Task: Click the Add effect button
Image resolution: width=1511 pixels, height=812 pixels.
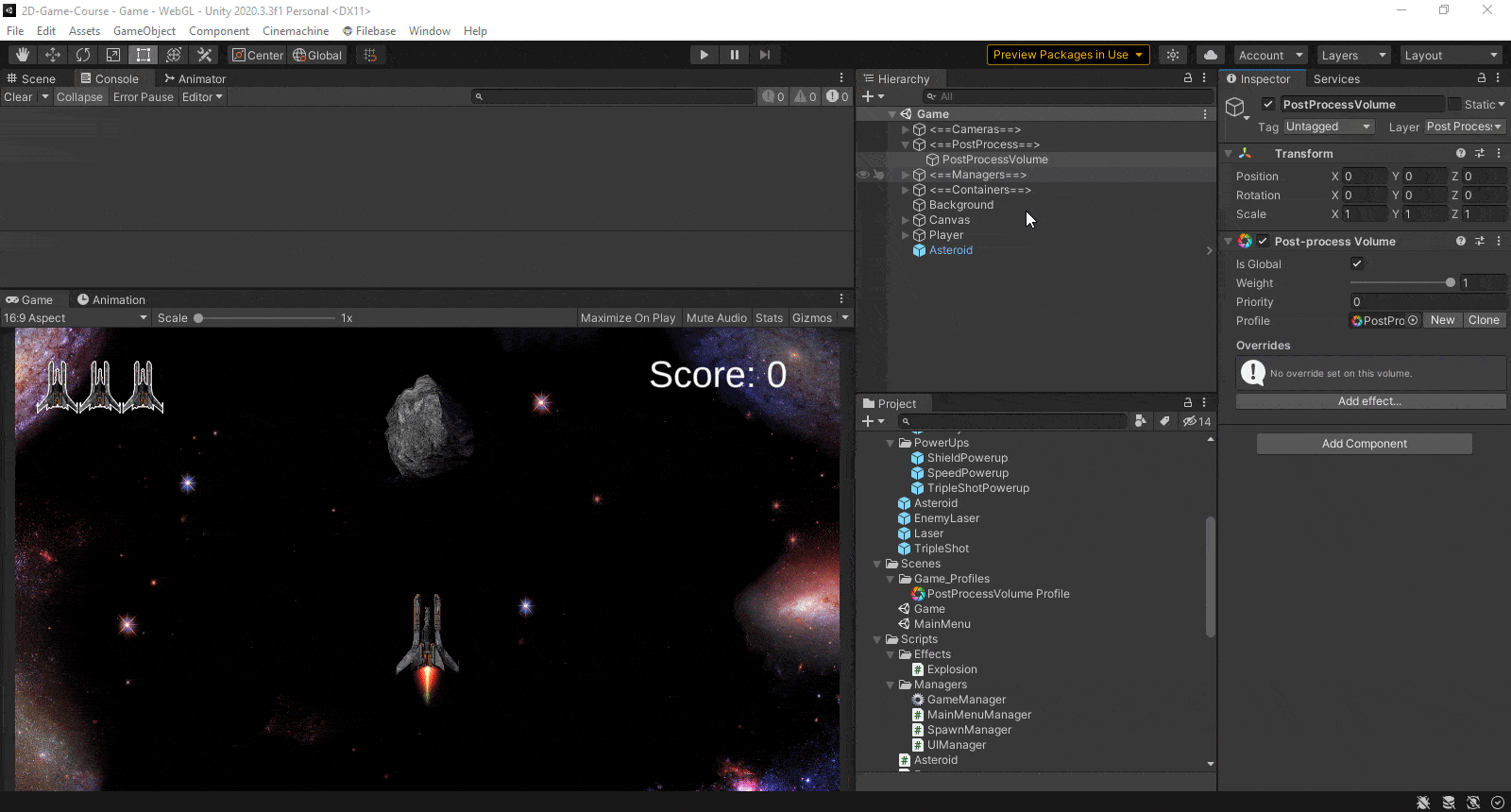Action: pyautogui.click(x=1369, y=401)
